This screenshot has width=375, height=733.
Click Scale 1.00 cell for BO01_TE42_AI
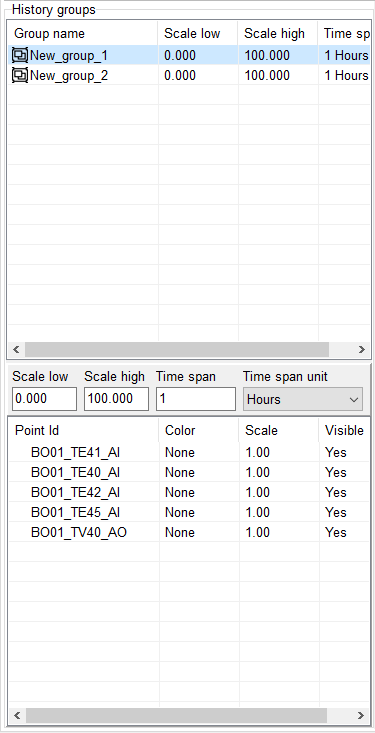coord(258,493)
